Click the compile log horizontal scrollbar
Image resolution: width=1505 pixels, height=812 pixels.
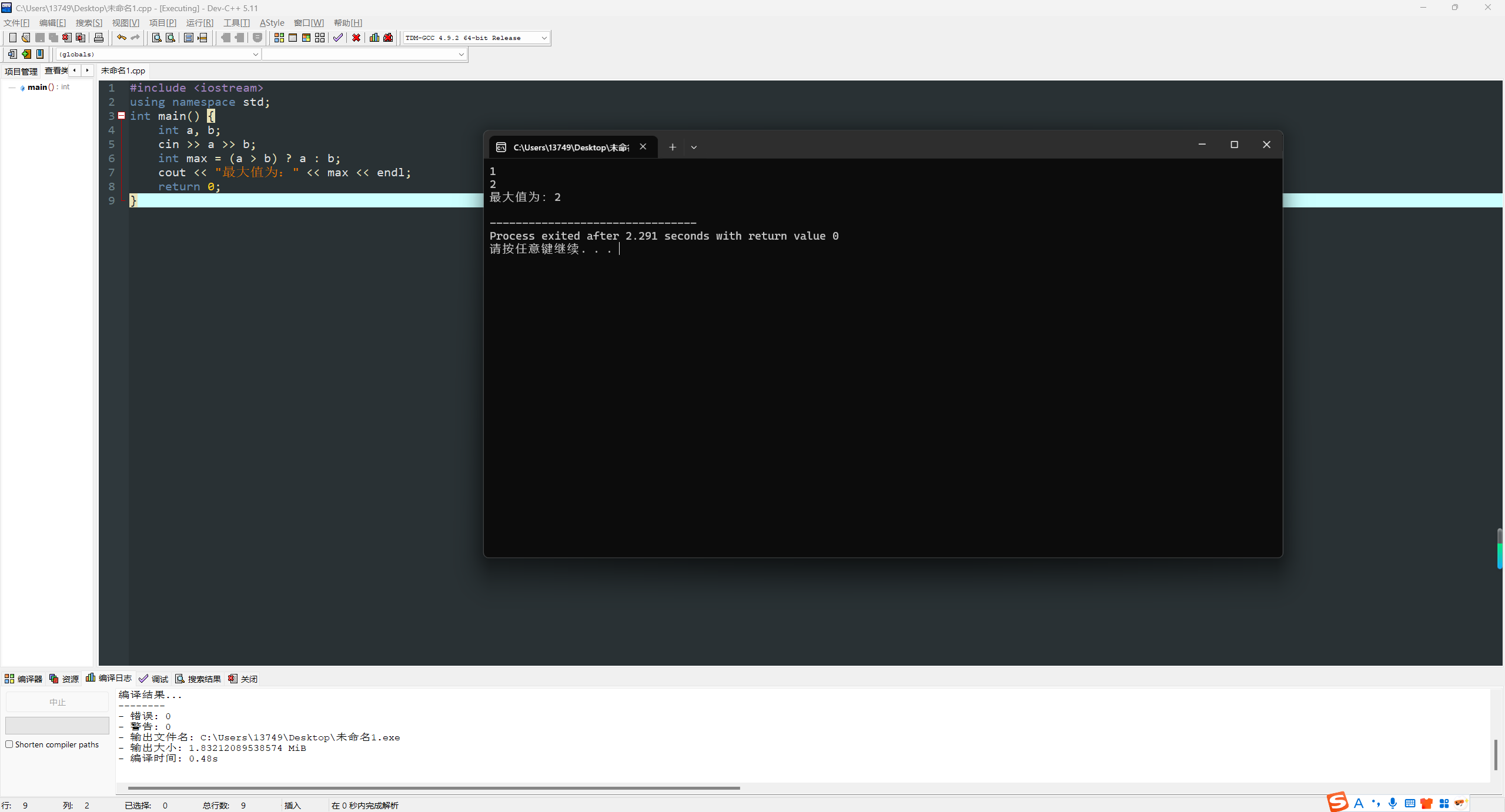(x=433, y=788)
